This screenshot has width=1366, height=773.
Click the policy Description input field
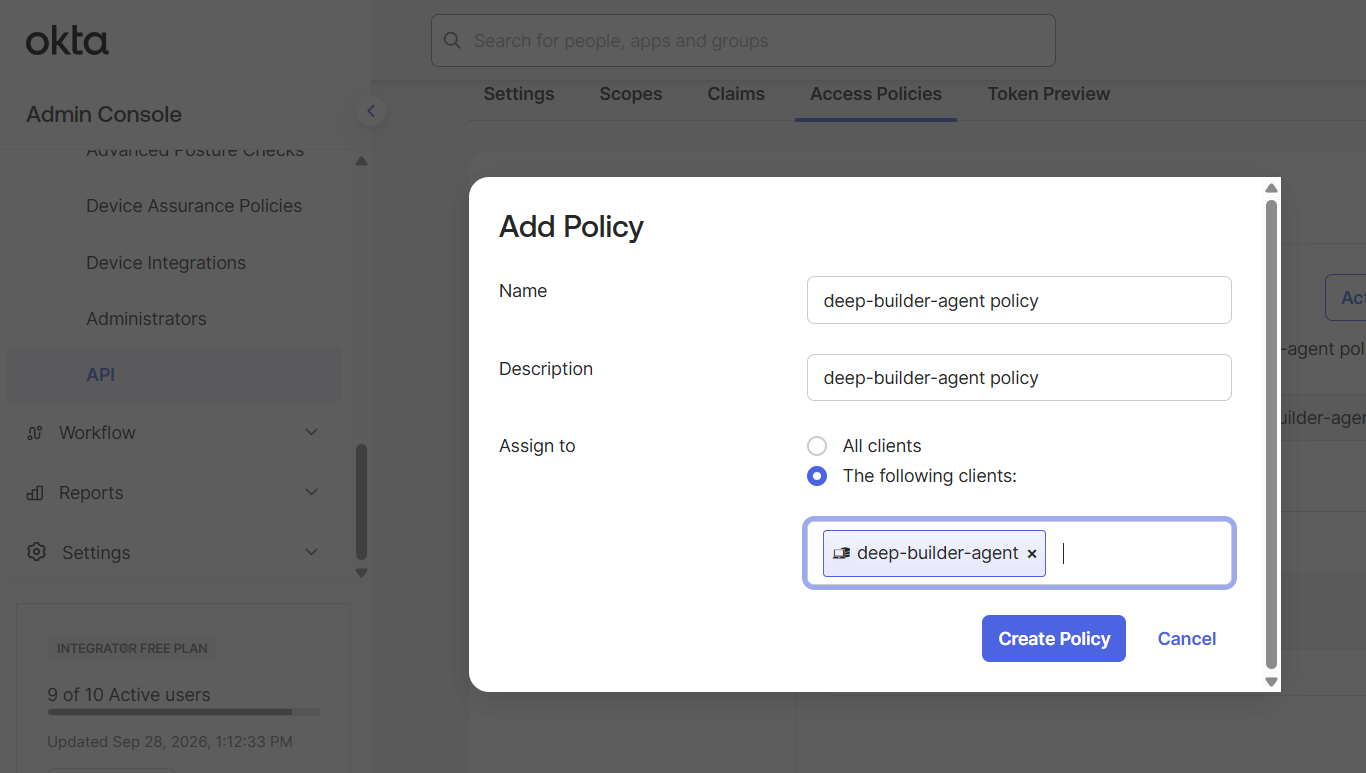tap(1019, 377)
